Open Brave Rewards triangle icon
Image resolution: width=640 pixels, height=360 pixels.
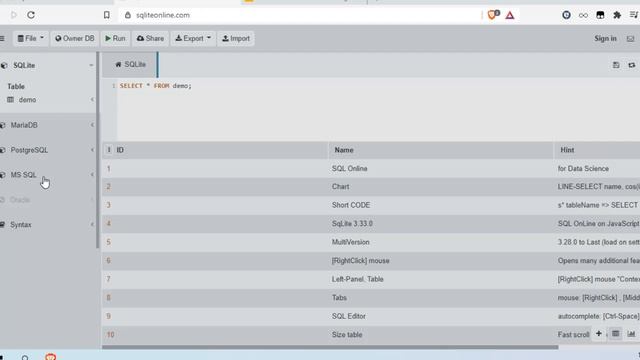[510, 16]
